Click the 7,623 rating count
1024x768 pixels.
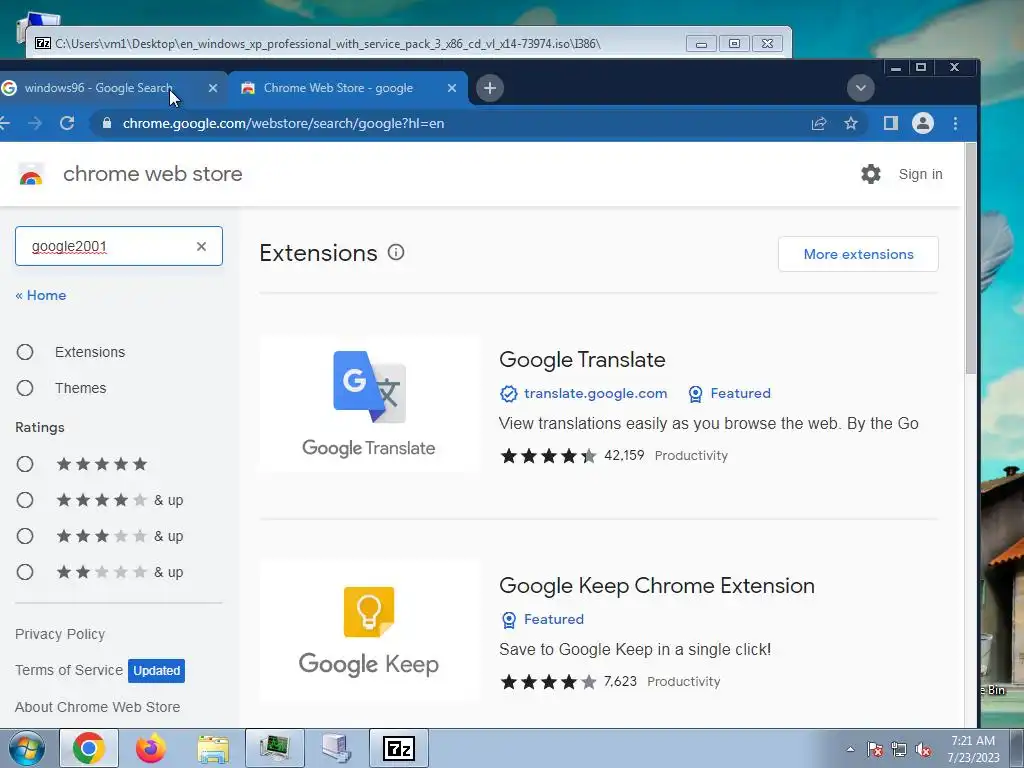coord(620,681)
